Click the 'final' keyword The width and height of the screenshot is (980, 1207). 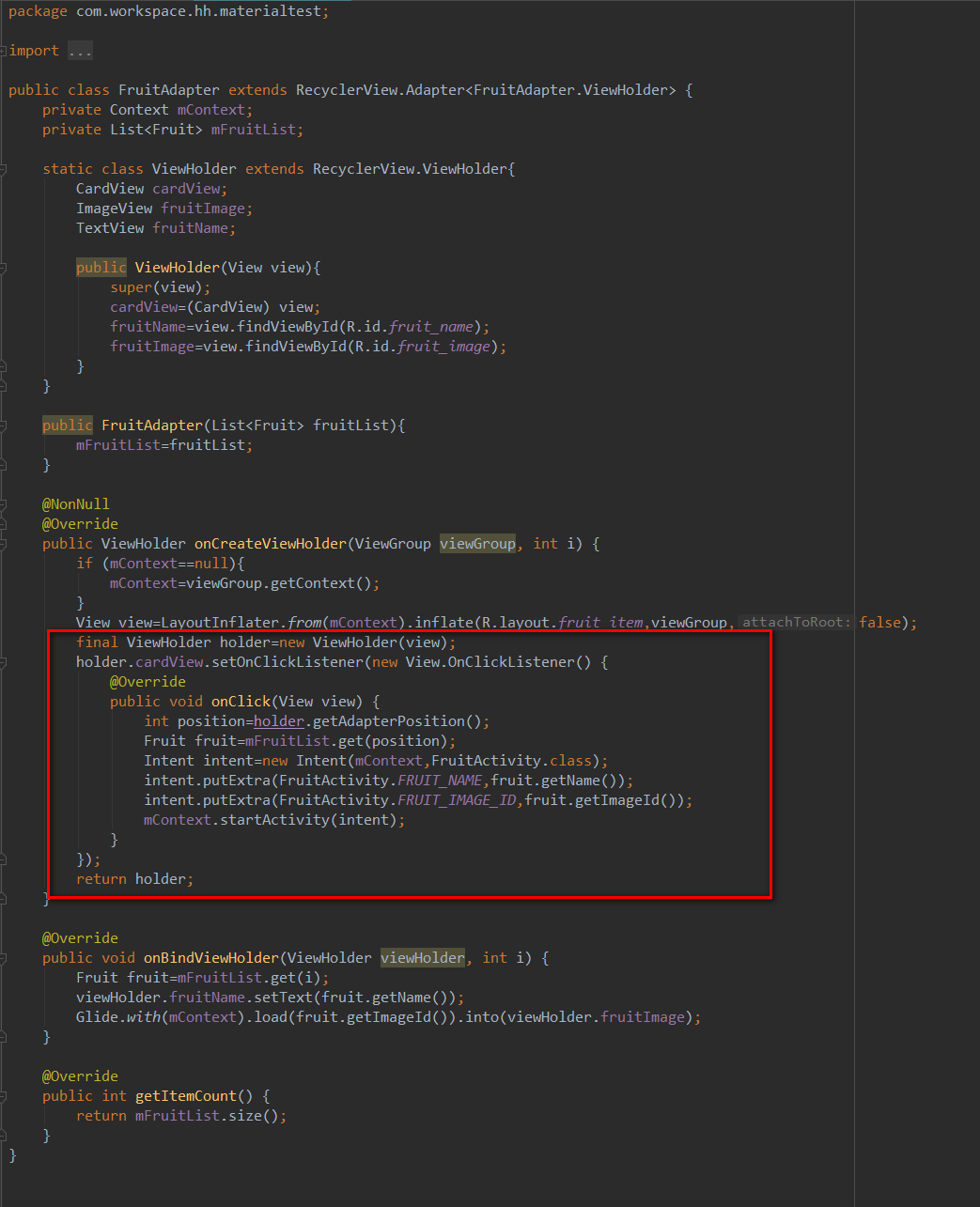coord(97,642)
